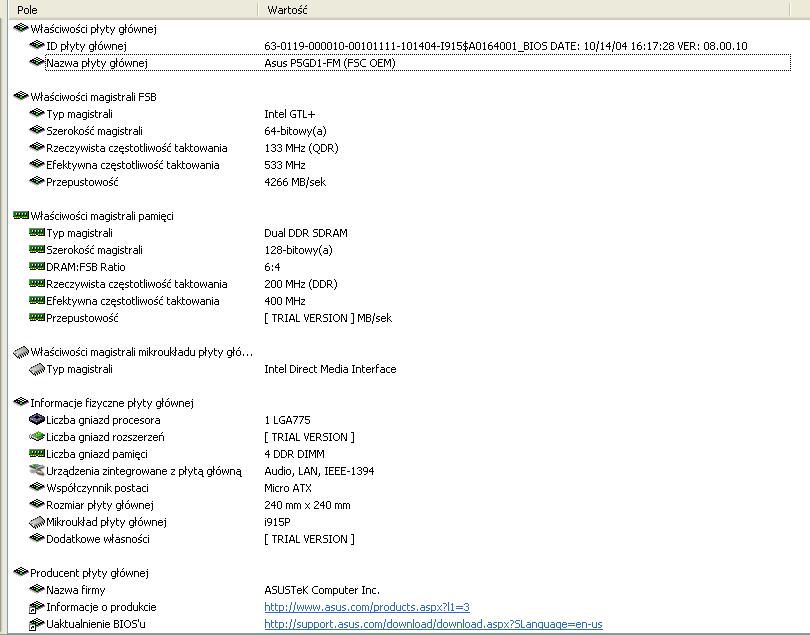Click the icon beside 'Właściwości magistrali FSB'
The image size is (810, 635).
point(21,96)
